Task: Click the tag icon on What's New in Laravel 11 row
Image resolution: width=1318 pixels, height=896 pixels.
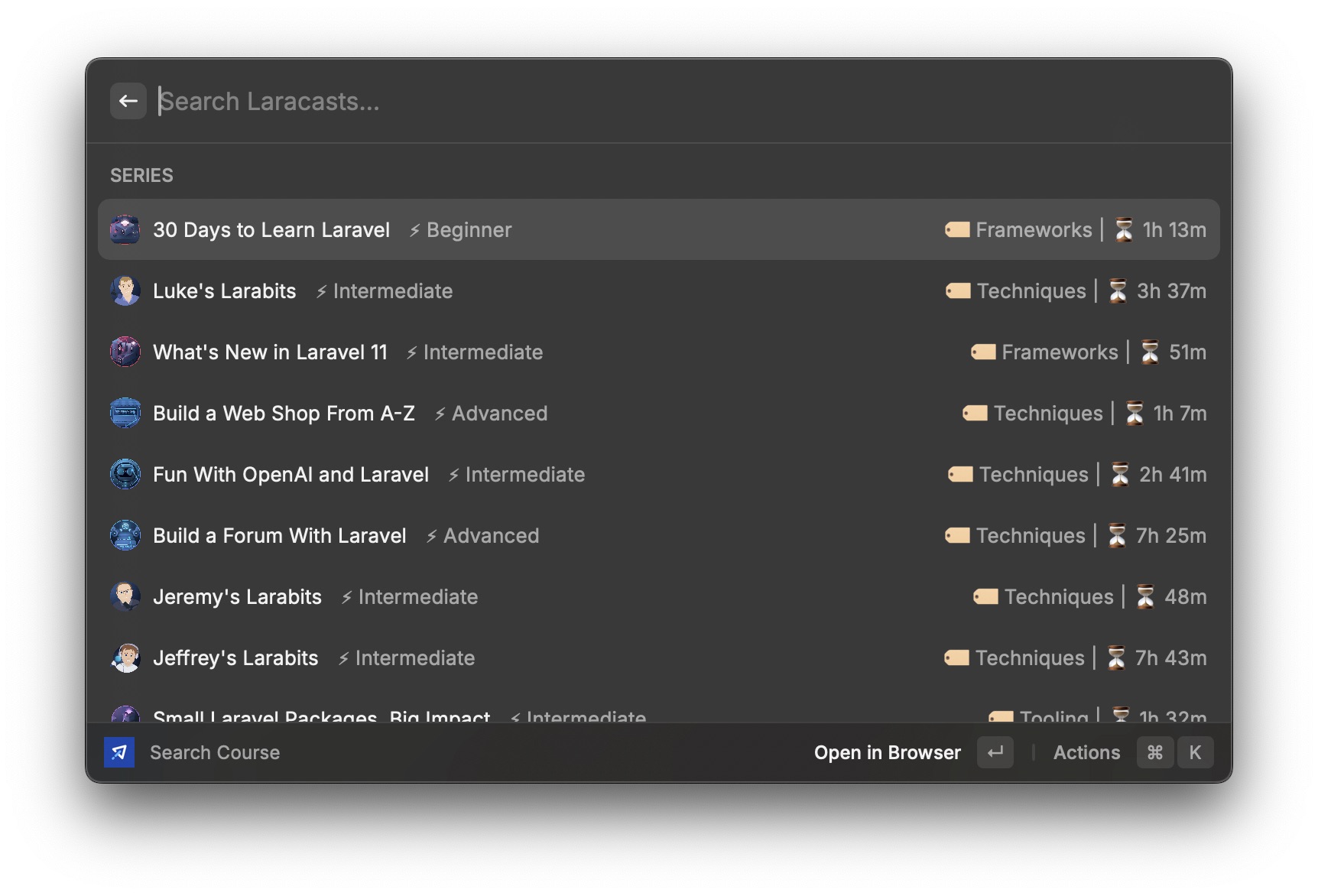Action: (x=983, y=352)
